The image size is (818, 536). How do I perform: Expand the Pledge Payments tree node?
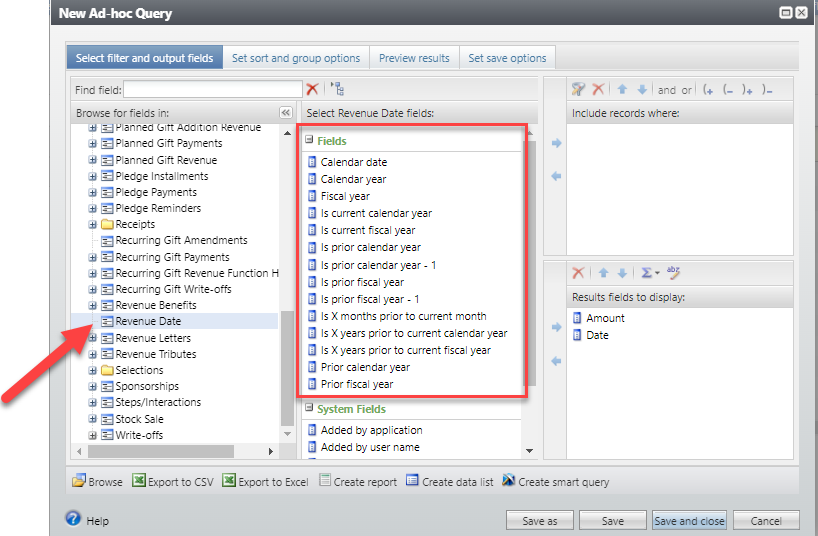point(93,192)
